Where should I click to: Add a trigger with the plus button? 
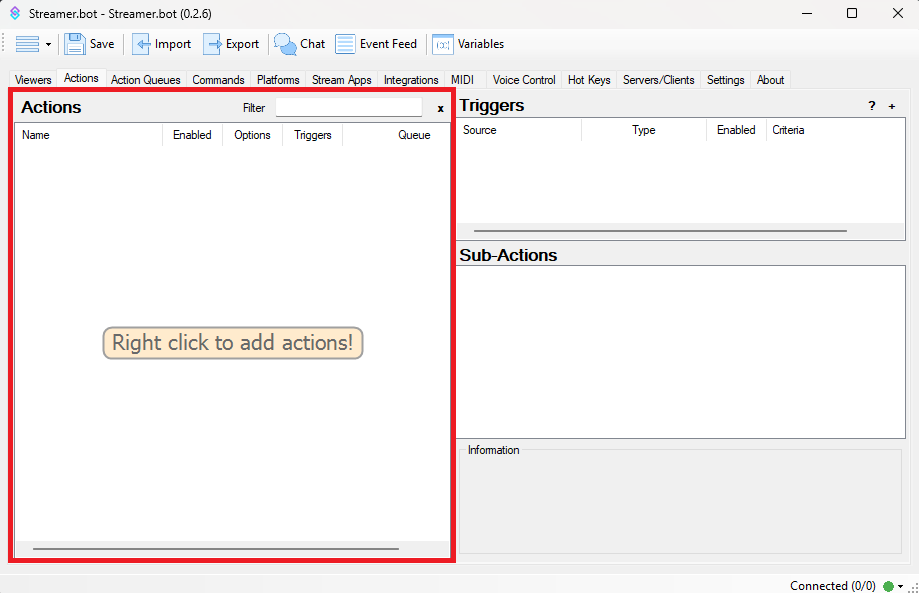tap(892, 106)
